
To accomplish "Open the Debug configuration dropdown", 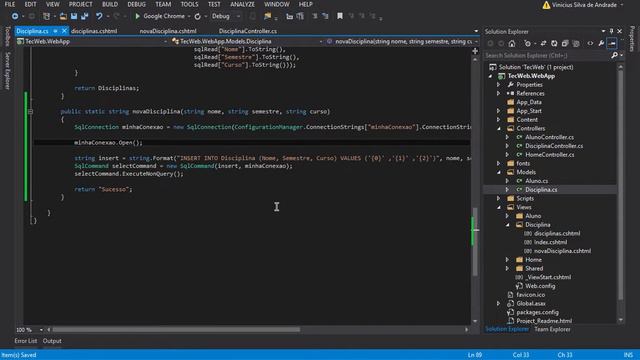I will [238, 16].
